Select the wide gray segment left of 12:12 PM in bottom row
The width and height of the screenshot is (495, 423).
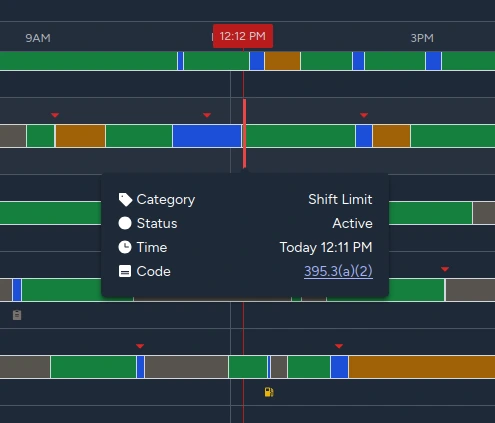click(186, 367)
